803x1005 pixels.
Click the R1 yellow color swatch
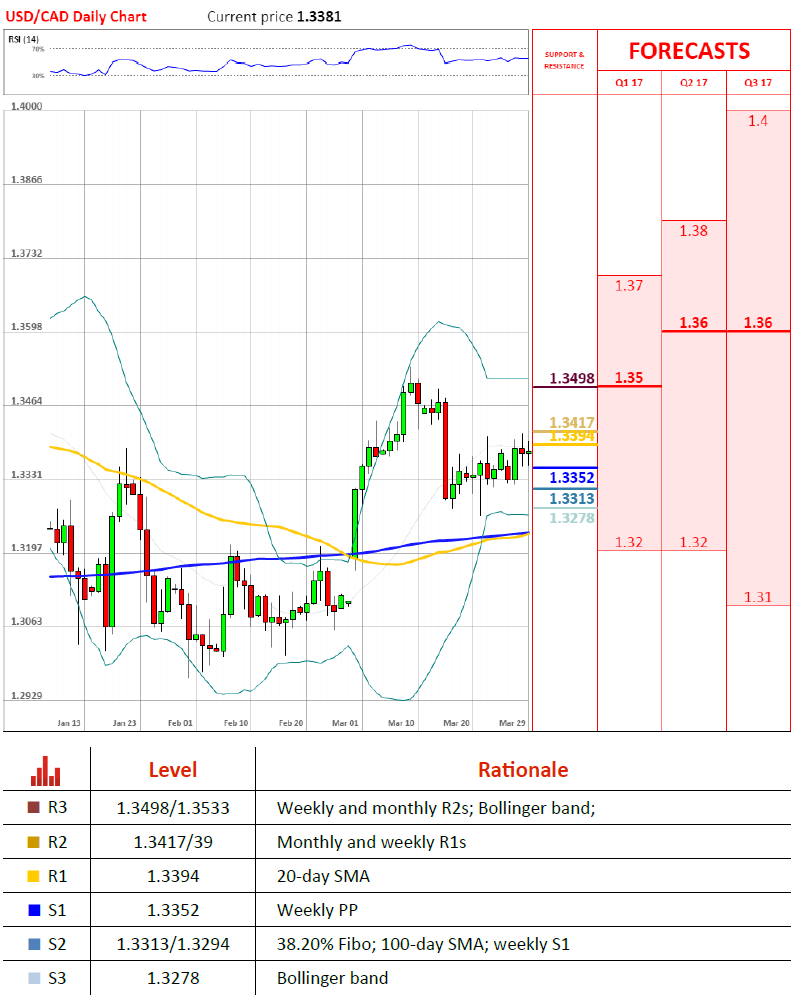click(34, 876)
